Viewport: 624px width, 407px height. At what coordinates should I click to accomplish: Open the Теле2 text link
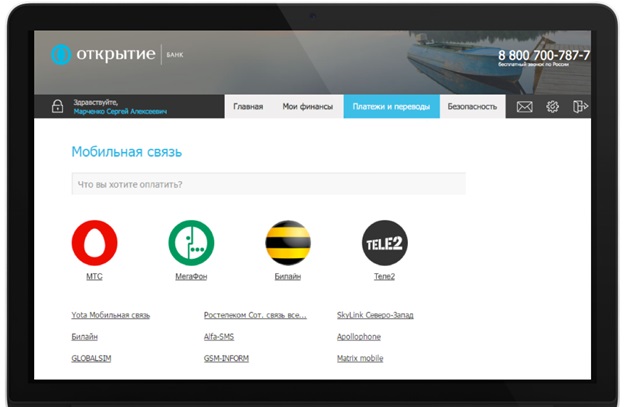[x=384, y=276]
